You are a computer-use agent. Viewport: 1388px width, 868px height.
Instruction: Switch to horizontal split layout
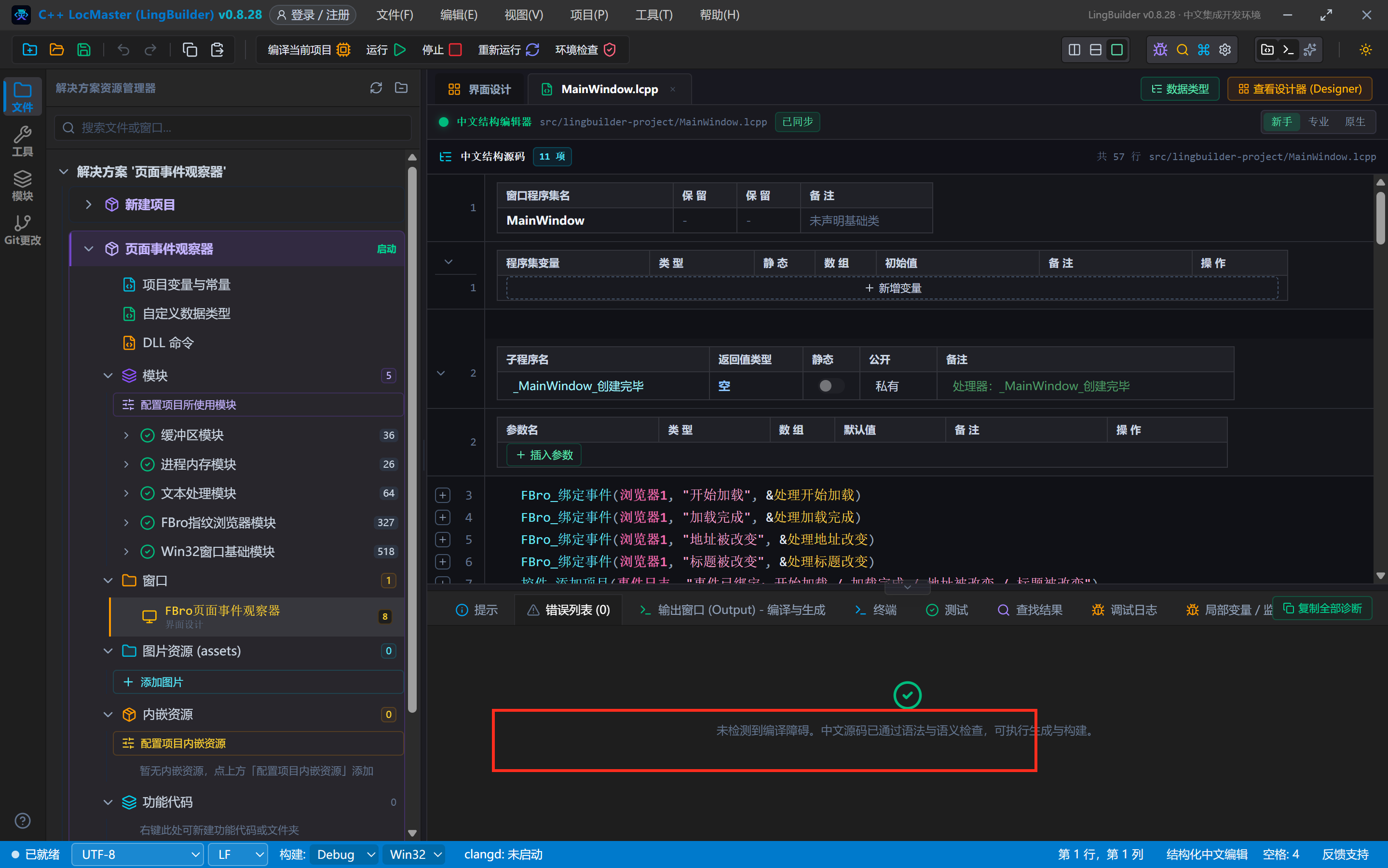click(x=1095, y=50)
